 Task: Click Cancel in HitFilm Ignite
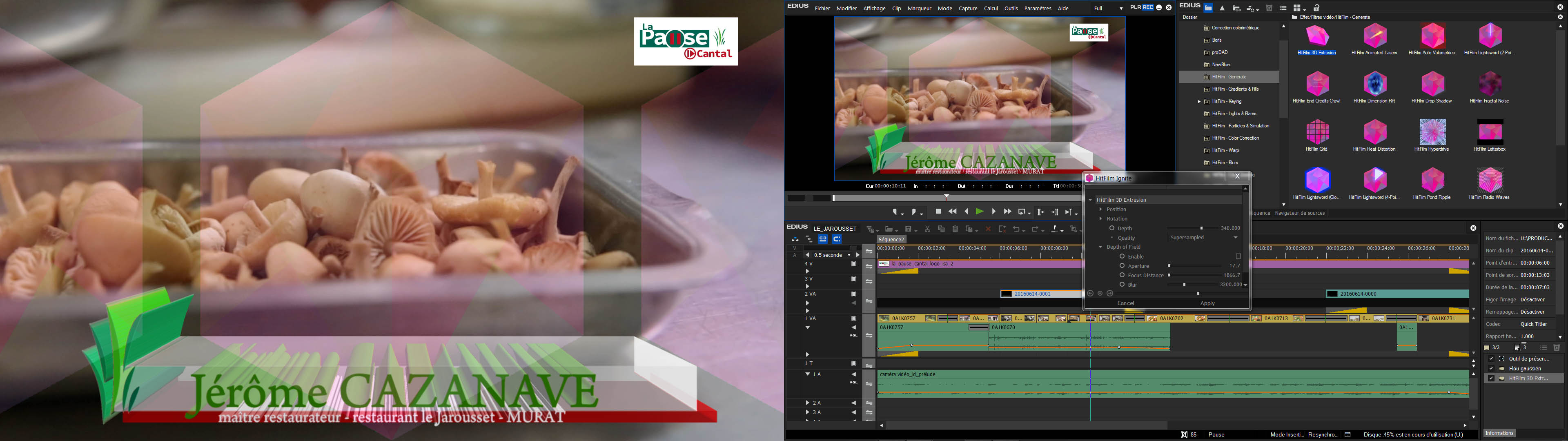(1126, 303)
